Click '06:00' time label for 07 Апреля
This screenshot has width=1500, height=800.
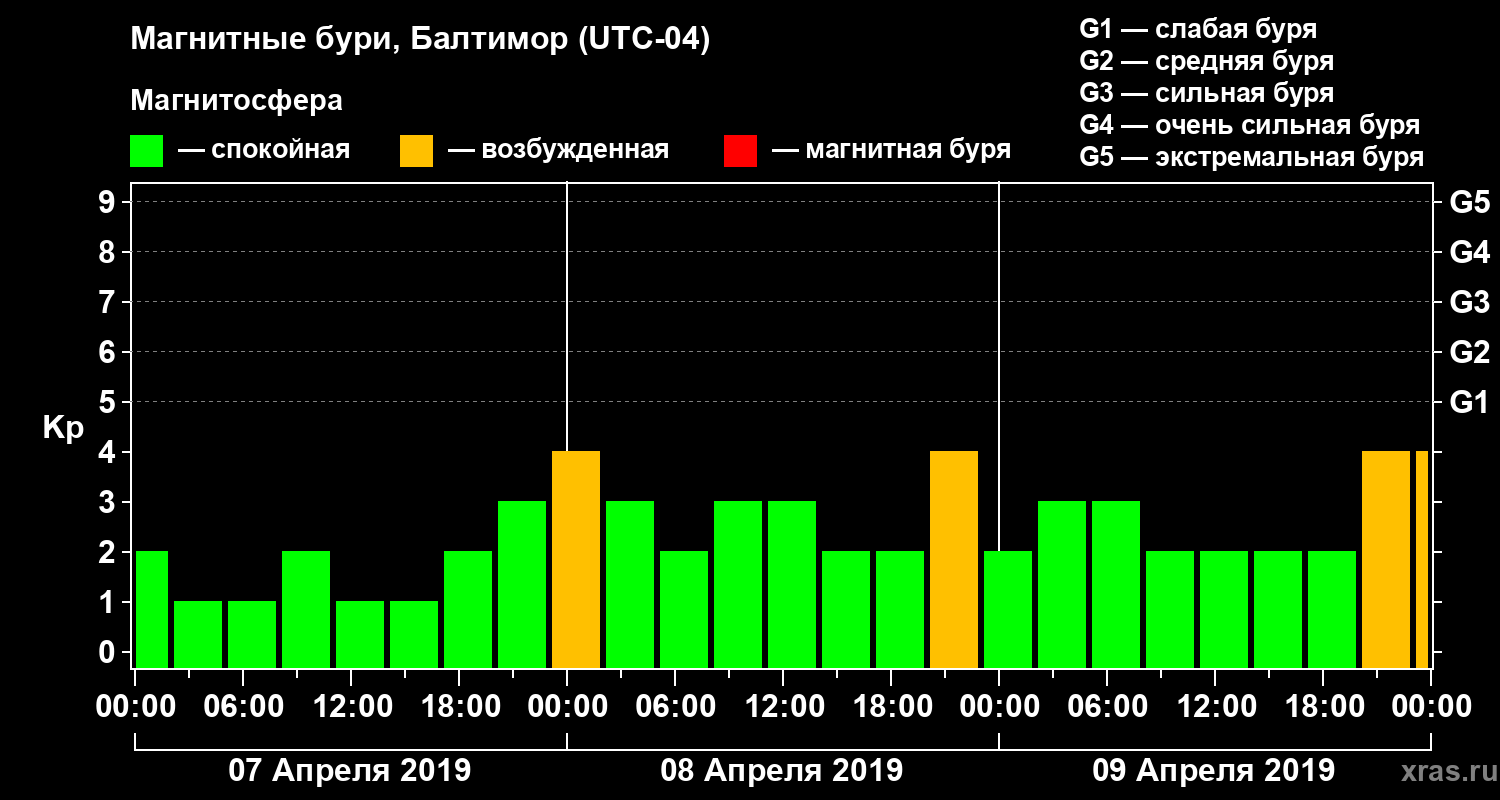(243, 707)
